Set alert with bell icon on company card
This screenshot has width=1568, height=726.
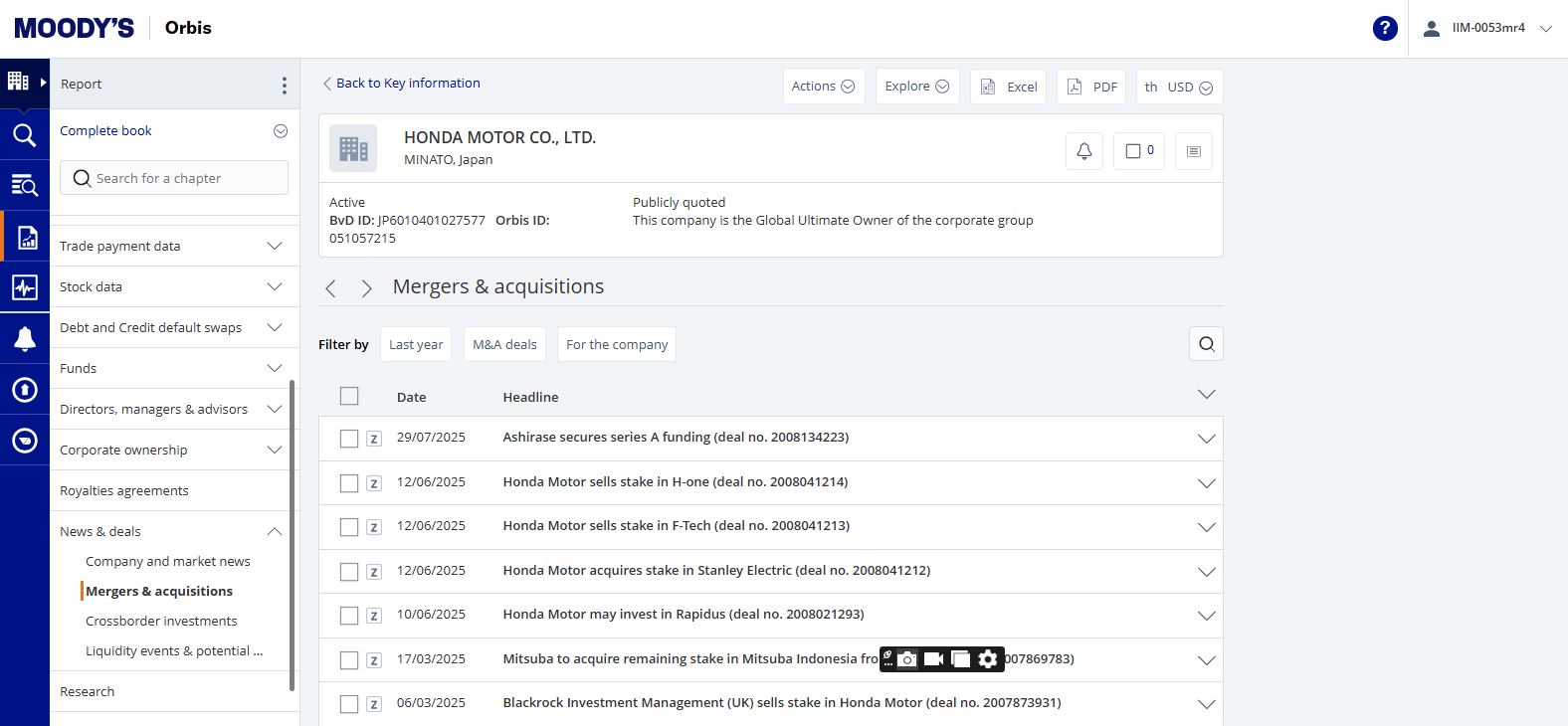(x=1083, y=151)
